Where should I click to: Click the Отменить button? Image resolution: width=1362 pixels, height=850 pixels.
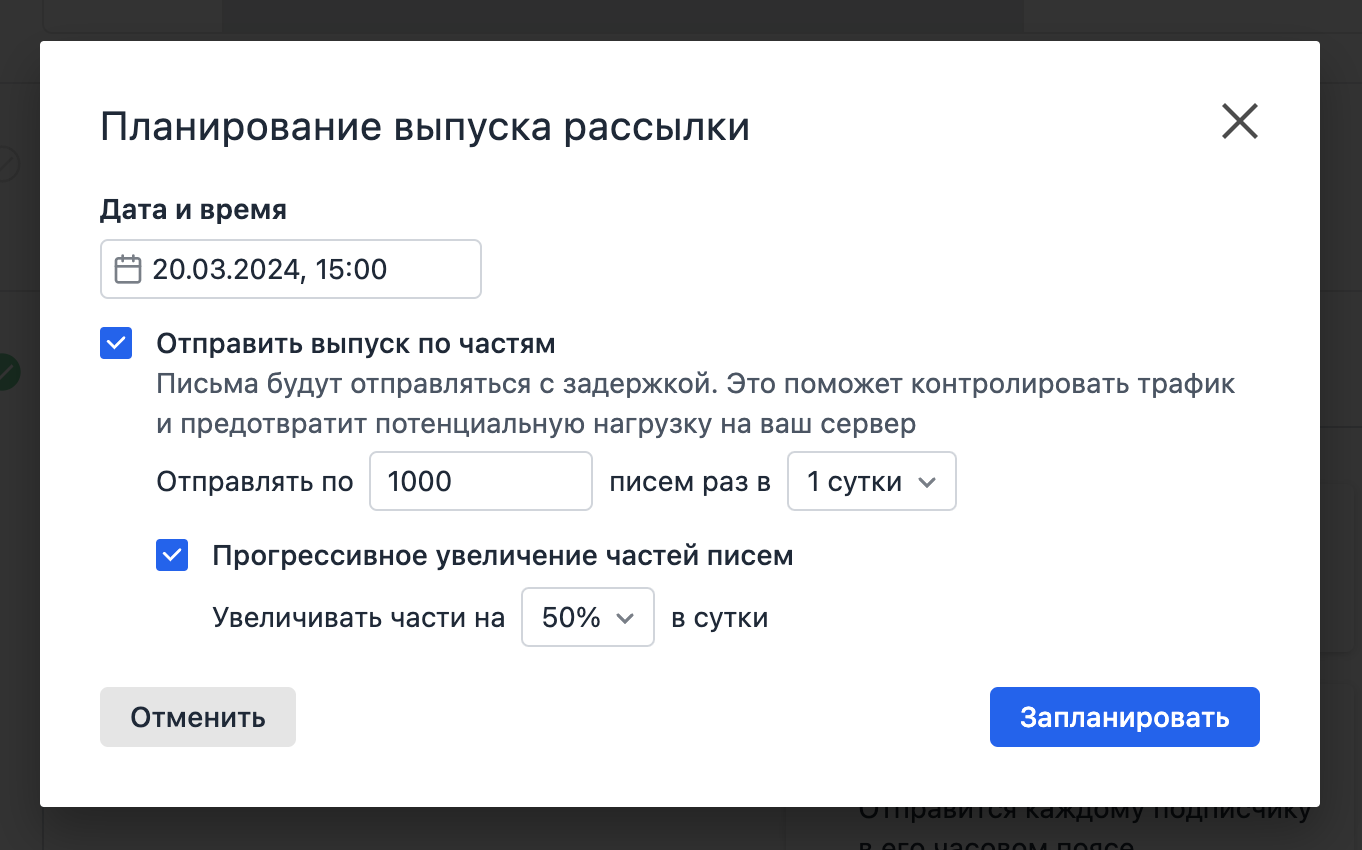(x=197, y=717)
